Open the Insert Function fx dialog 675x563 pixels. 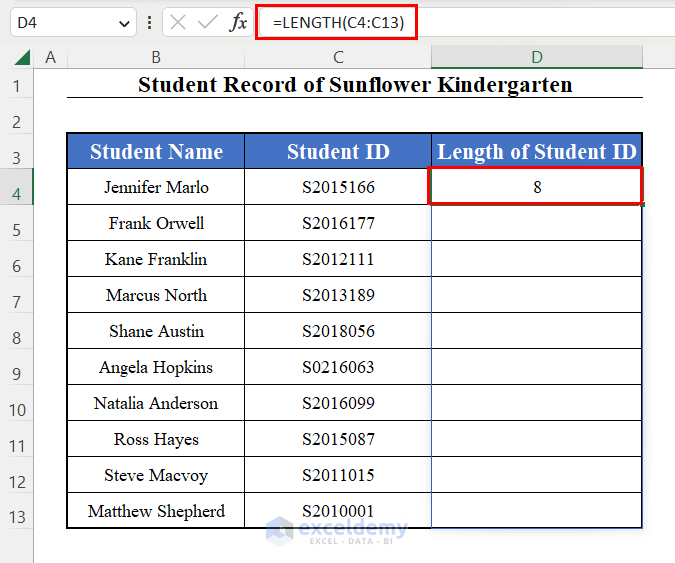[x=238, y=22]
